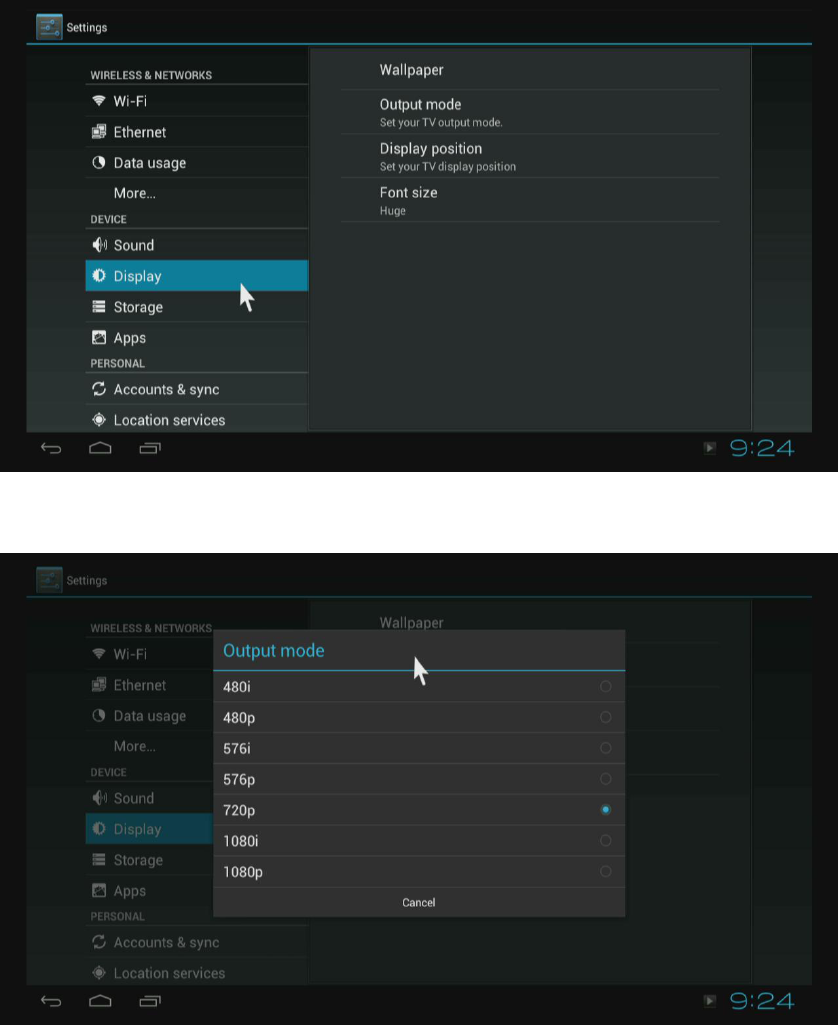Viewport: 838px width, 1025px height.
Task: Select the 1080i output mode radio button
Action: pos(606,841)
